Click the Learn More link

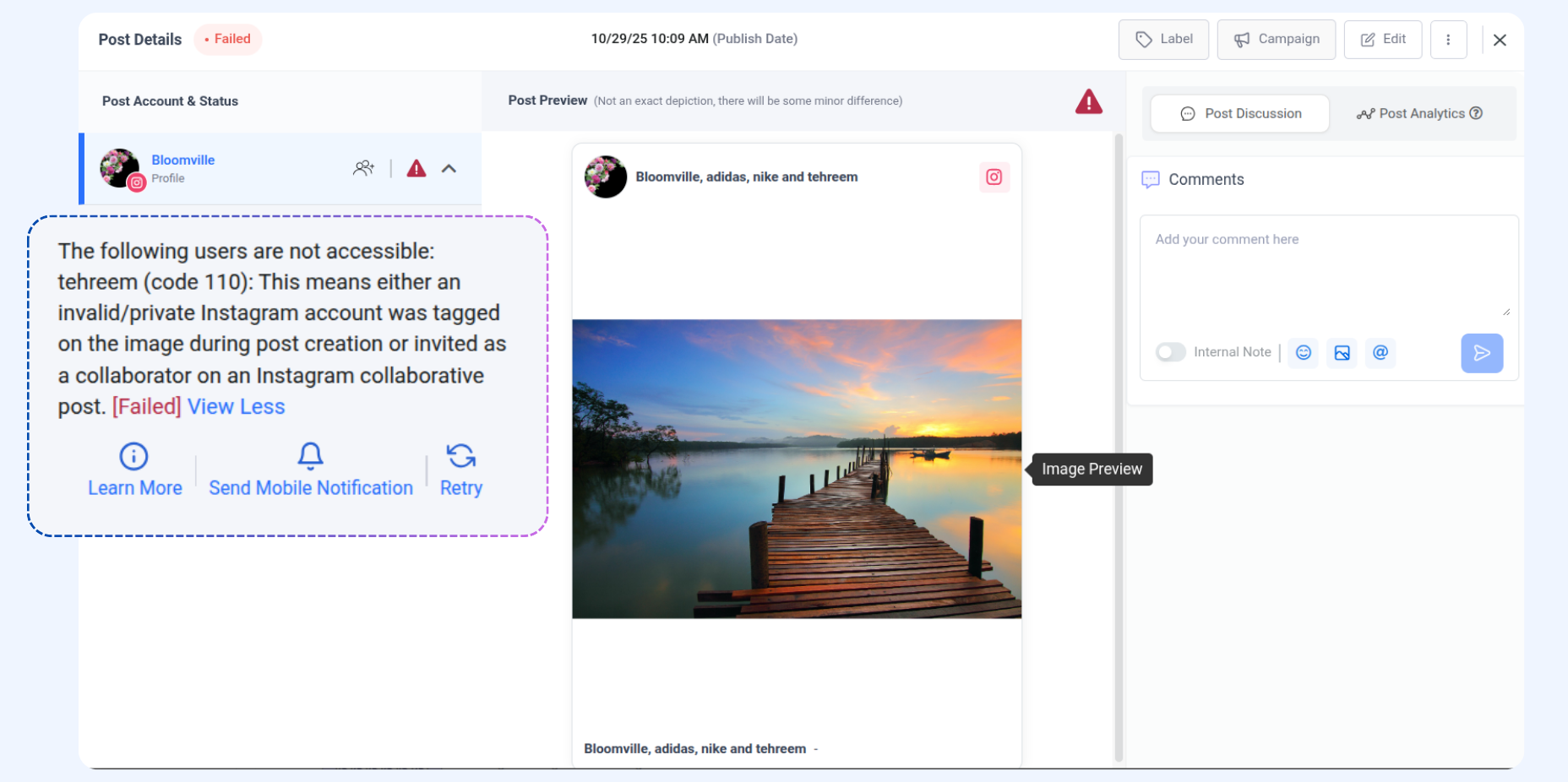click(x=135, y=488)
